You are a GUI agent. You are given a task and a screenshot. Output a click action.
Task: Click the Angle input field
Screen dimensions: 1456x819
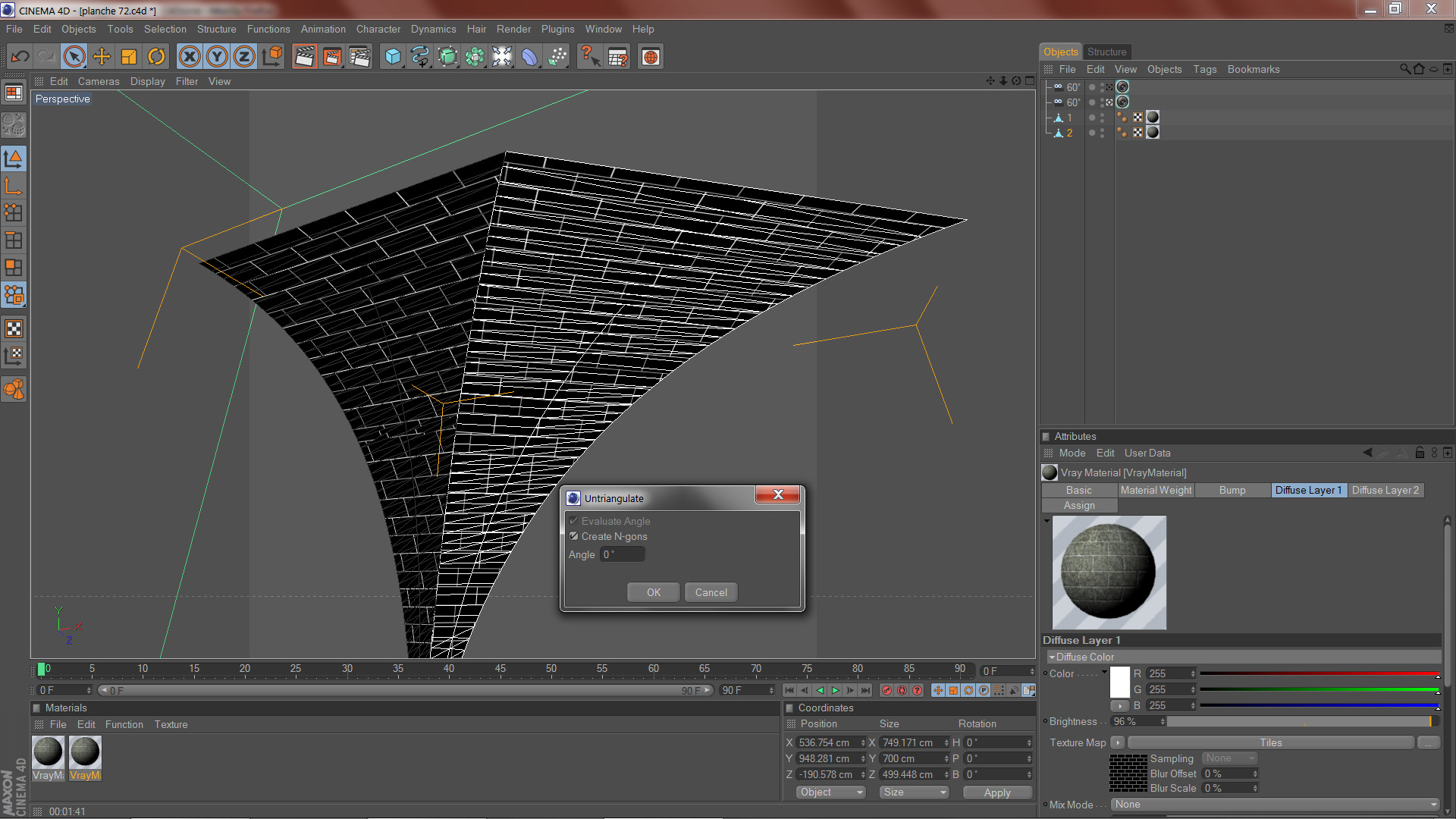pyautogui.click(x=622, y=554)
